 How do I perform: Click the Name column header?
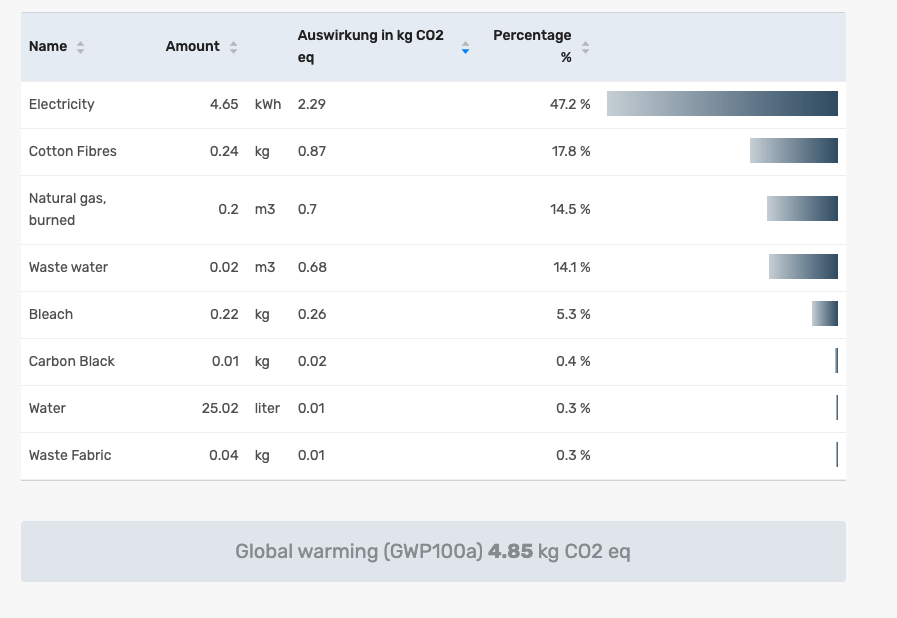tap(48, 47)
